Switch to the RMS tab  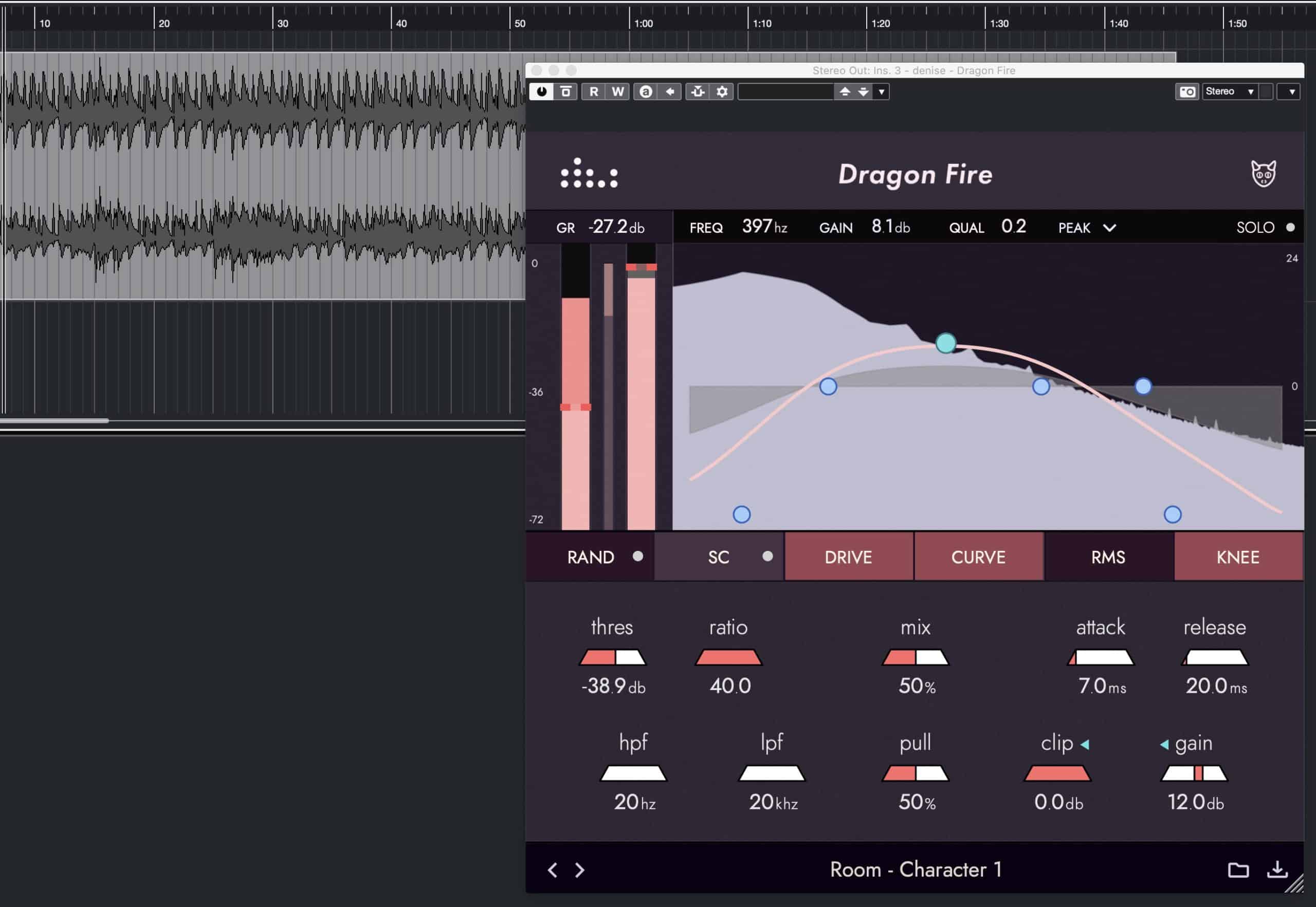1108,557
